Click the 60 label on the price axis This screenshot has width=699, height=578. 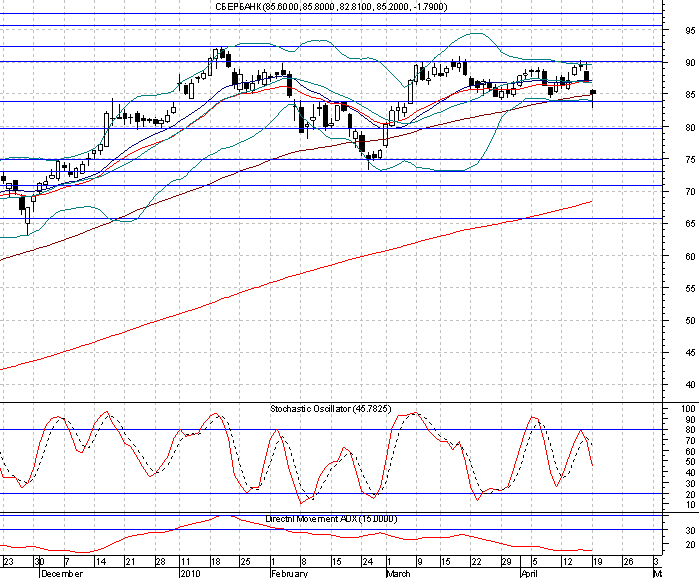click(690, 256)
